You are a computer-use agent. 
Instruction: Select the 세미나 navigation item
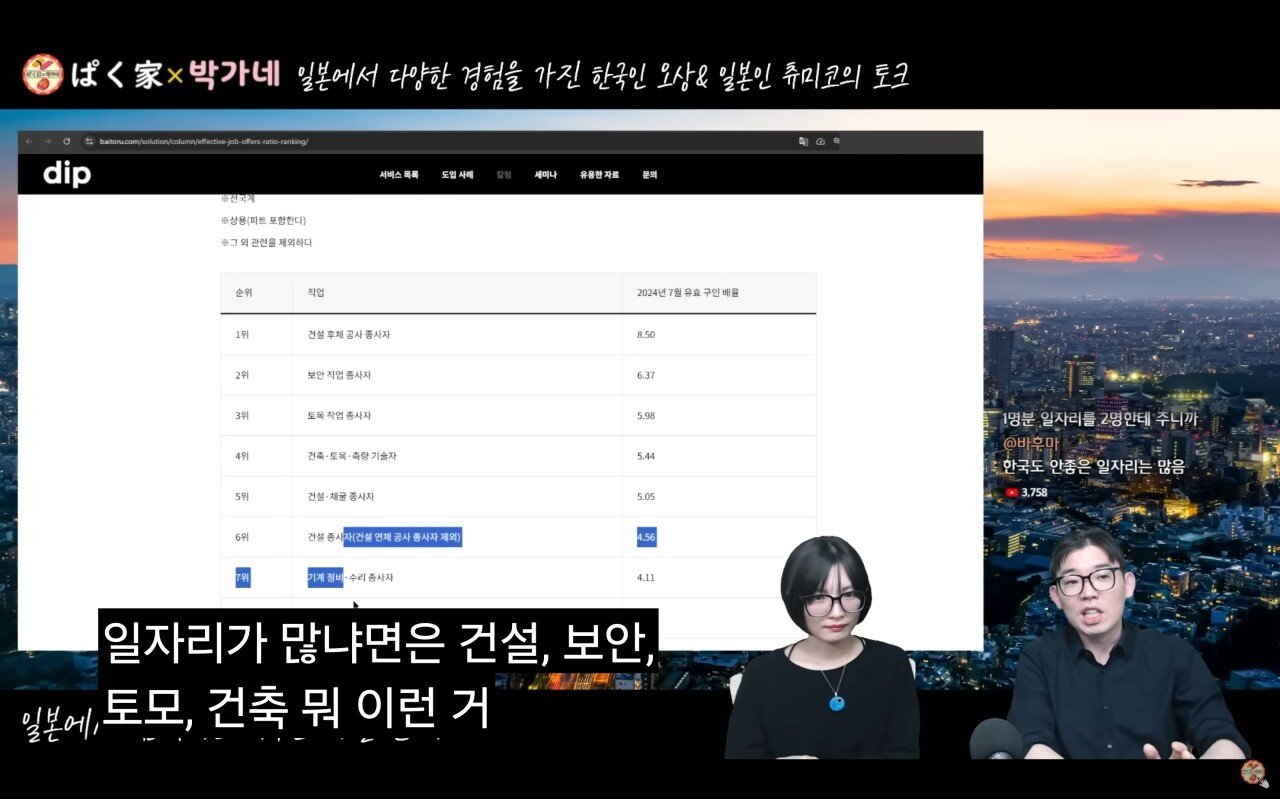(x=545, y=175)
